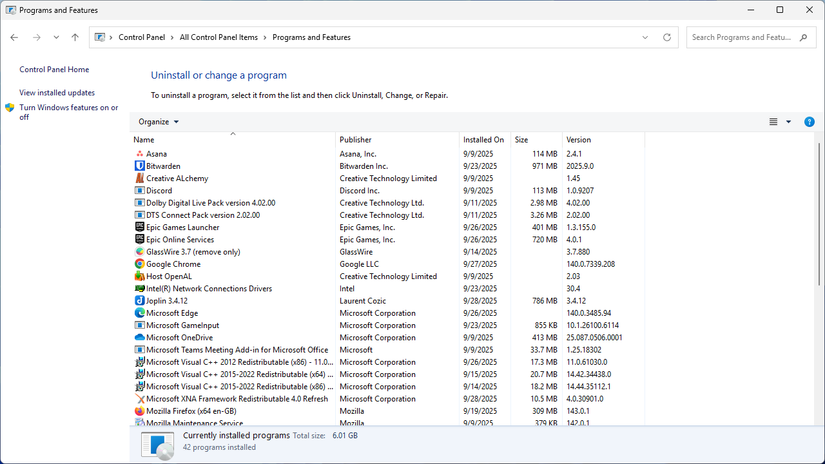This screenshot has height=464, width=825.
Task: Click the Control Panel breadcrumb item
Action: click(142, 37)
